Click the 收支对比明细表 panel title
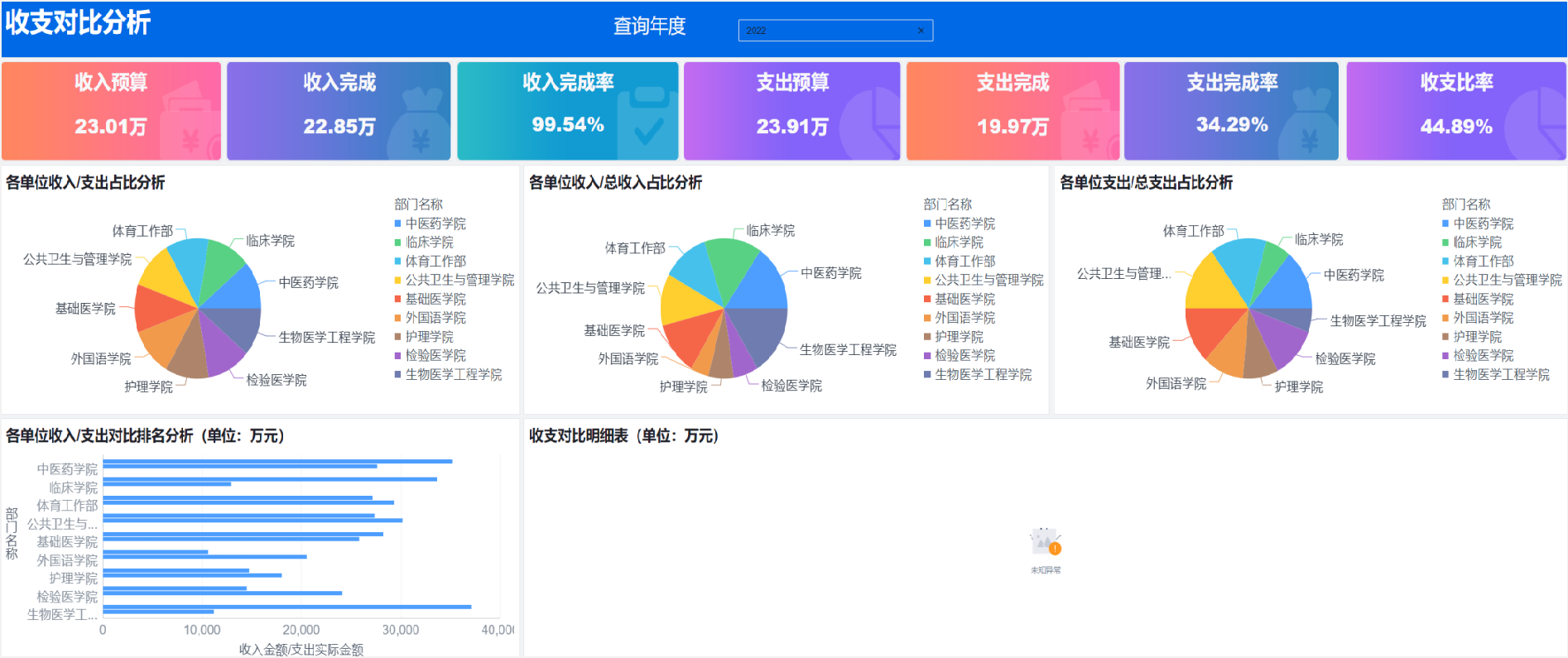 coord(624,436)
